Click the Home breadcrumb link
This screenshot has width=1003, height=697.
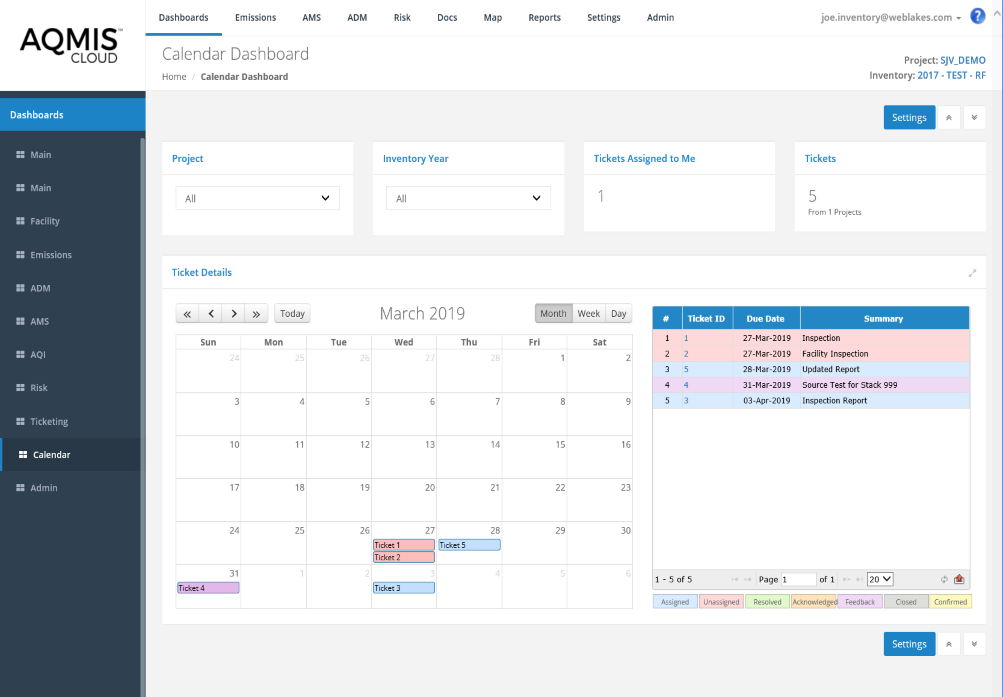pos(174,77)
